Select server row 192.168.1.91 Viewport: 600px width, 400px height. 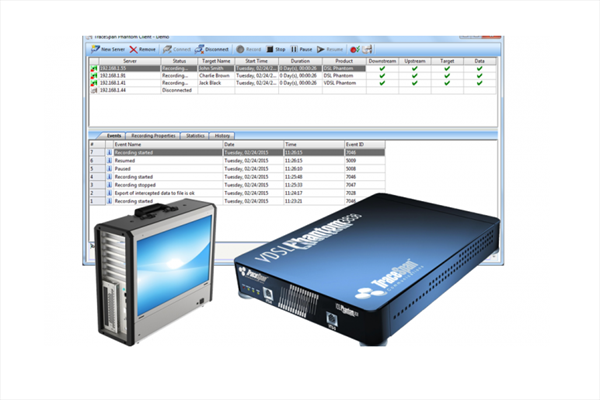pyautogui.click(x=130, y=76)
